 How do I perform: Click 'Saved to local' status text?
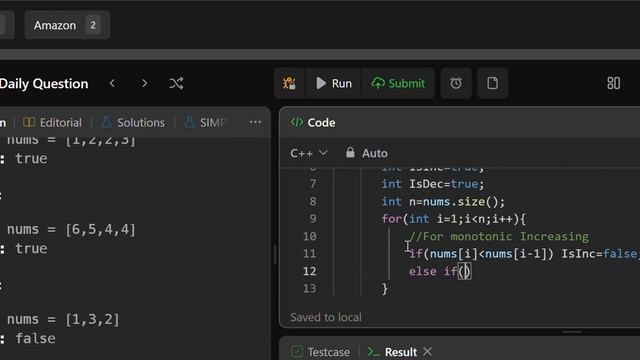(326, 317)
